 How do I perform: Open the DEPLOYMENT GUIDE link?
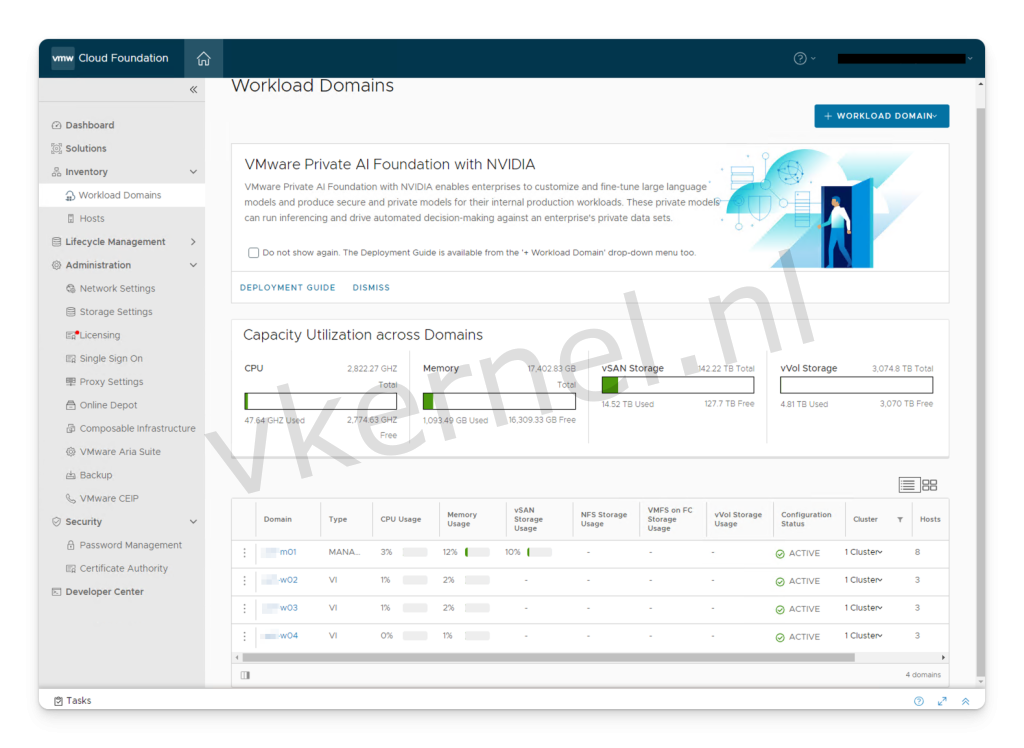click(287, 287)
